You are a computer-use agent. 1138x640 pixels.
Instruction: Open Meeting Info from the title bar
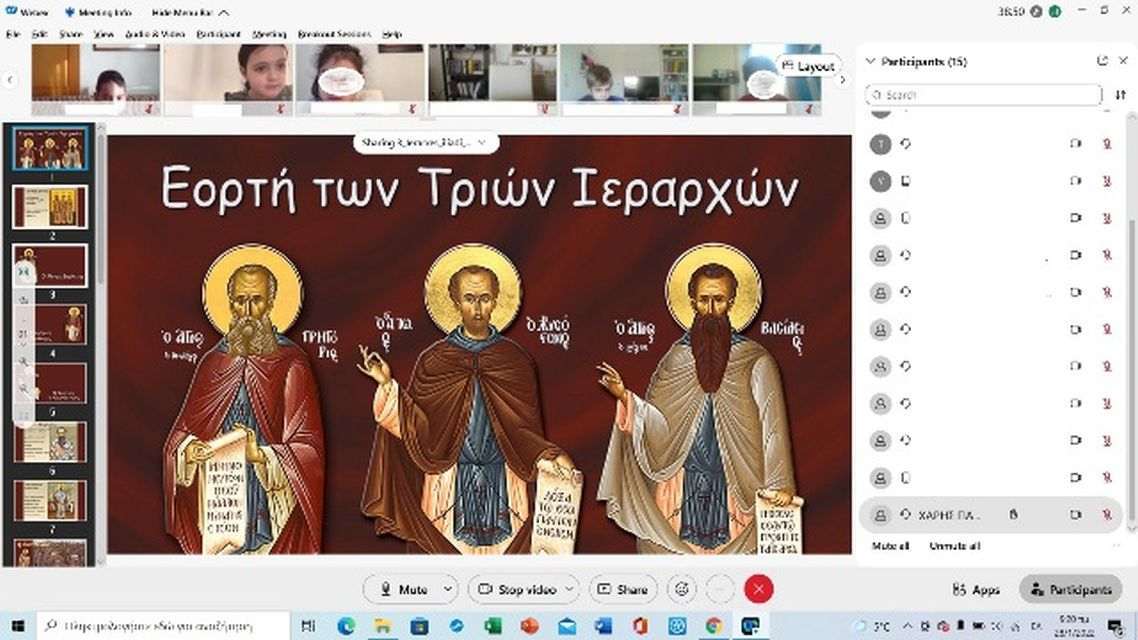coord(97,12)
